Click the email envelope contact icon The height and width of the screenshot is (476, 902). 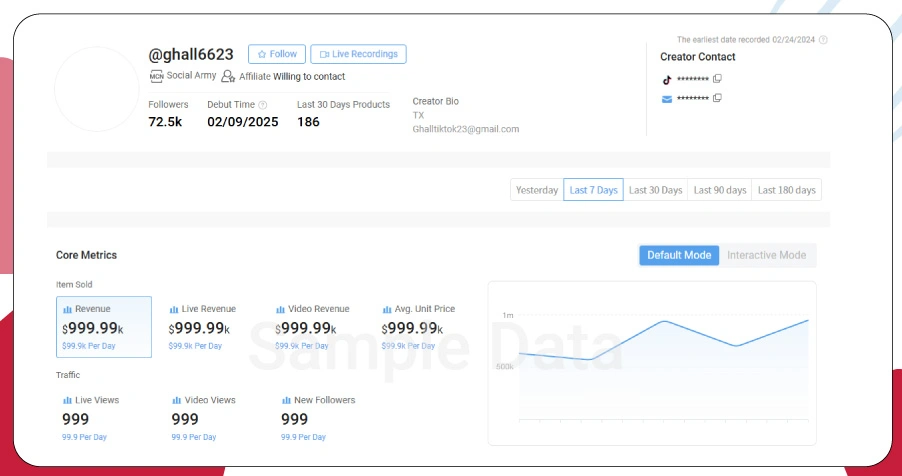tap(667, 98)
